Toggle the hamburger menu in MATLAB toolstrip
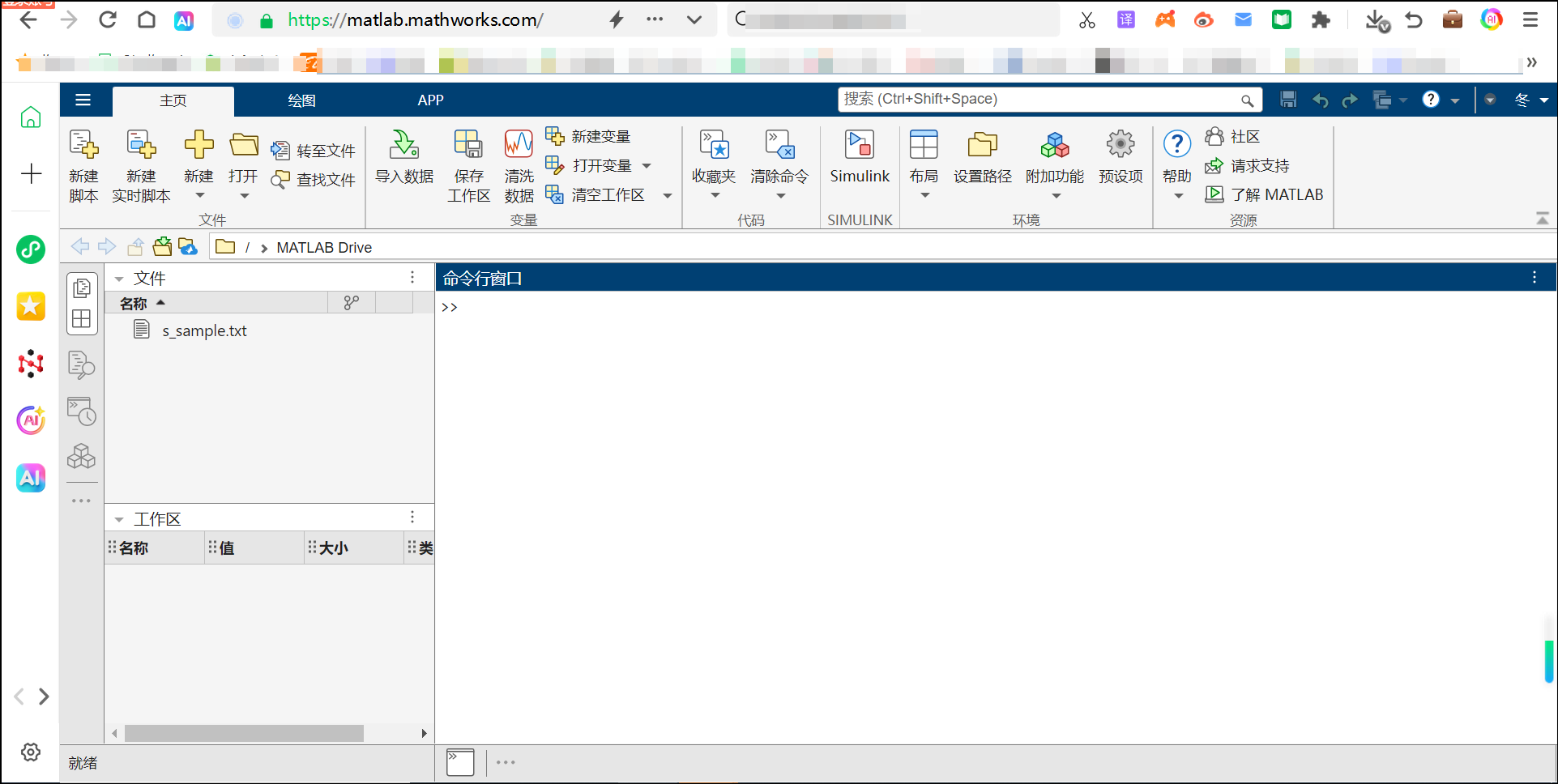The height and width of the screenshot is (784, 1558). [83, 100]
